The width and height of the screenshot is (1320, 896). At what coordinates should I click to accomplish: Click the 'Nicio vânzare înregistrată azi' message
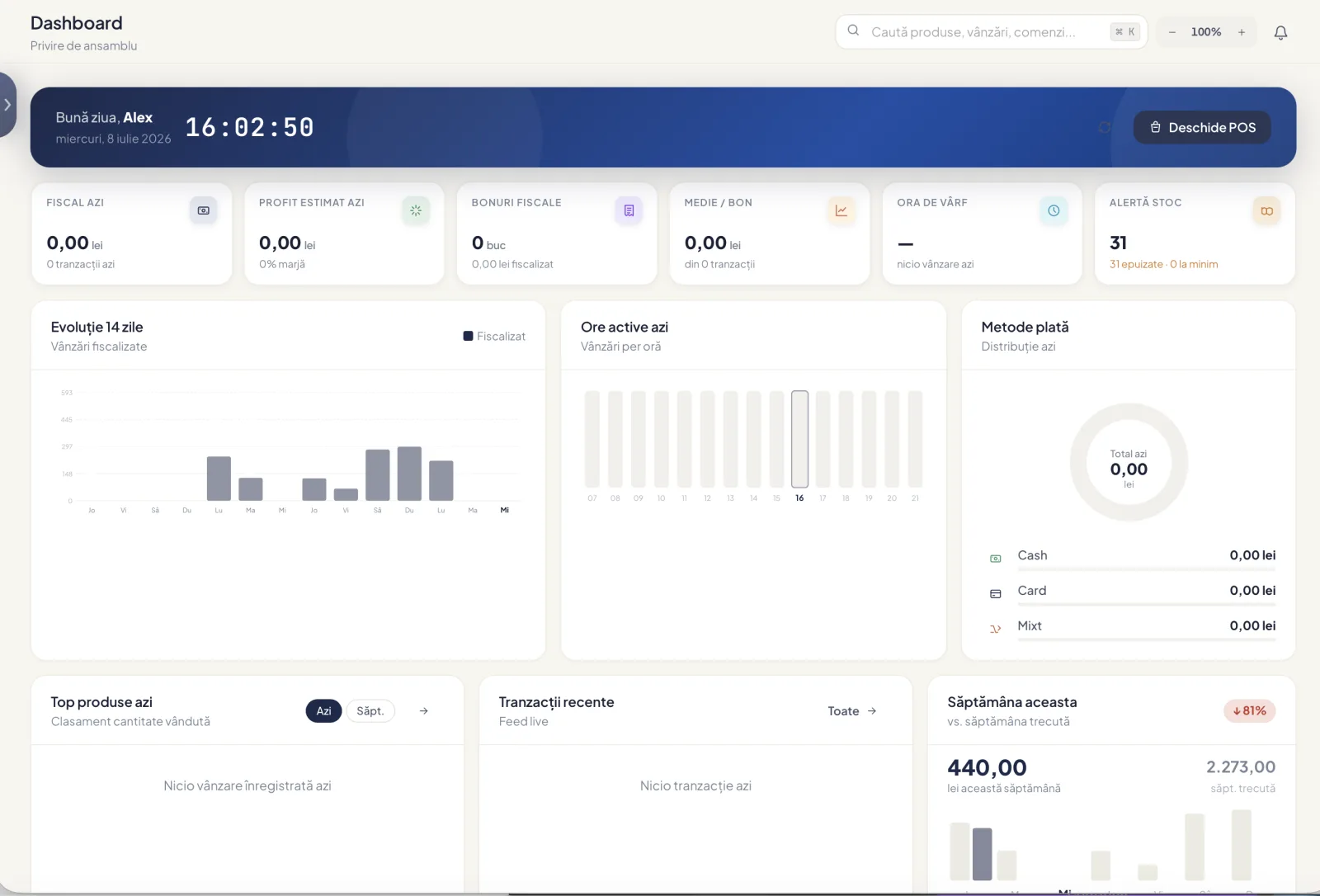(247, 785)
